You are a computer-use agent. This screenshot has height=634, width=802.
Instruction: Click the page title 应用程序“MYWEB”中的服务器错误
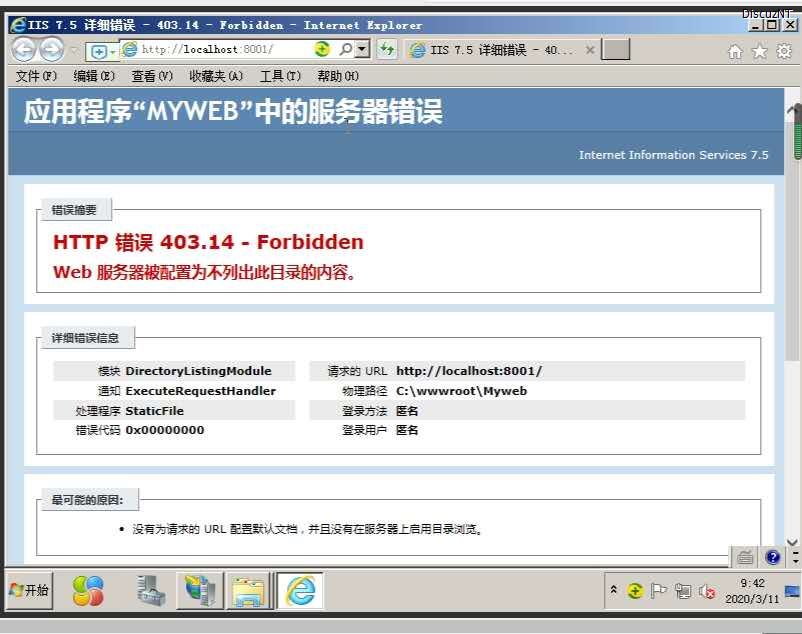(x=233, y=111)
